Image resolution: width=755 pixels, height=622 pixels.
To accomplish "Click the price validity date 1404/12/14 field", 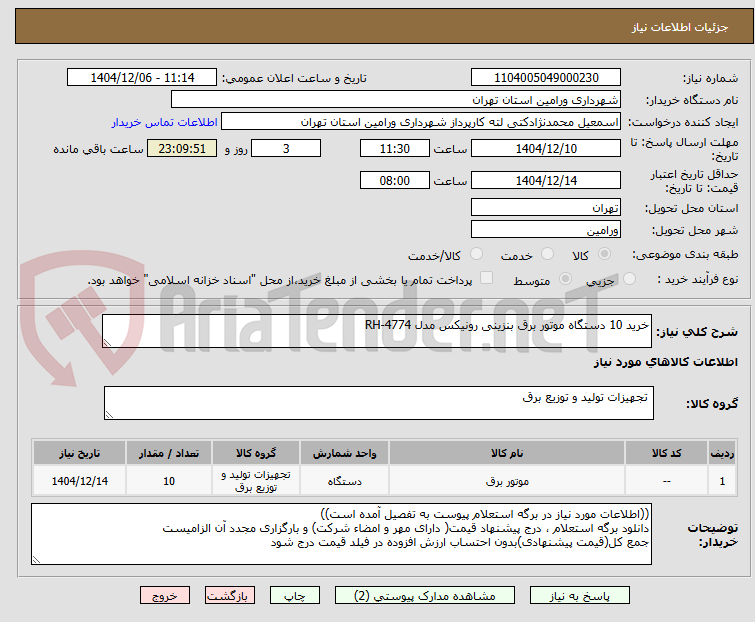I will [546, 180].
